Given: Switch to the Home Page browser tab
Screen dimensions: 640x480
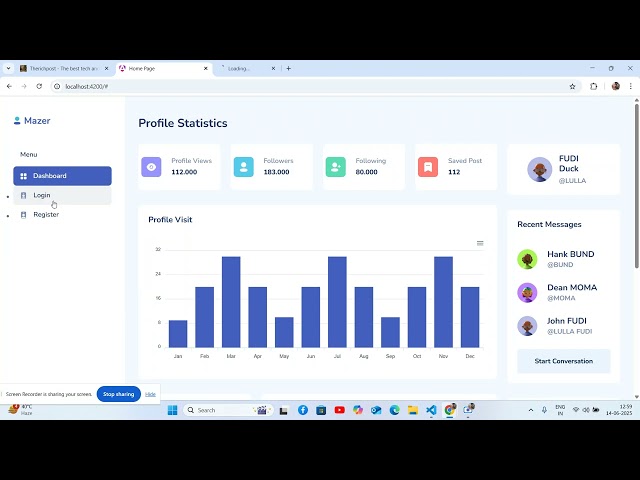Looking at the screenshot, I should pos(163,69).
